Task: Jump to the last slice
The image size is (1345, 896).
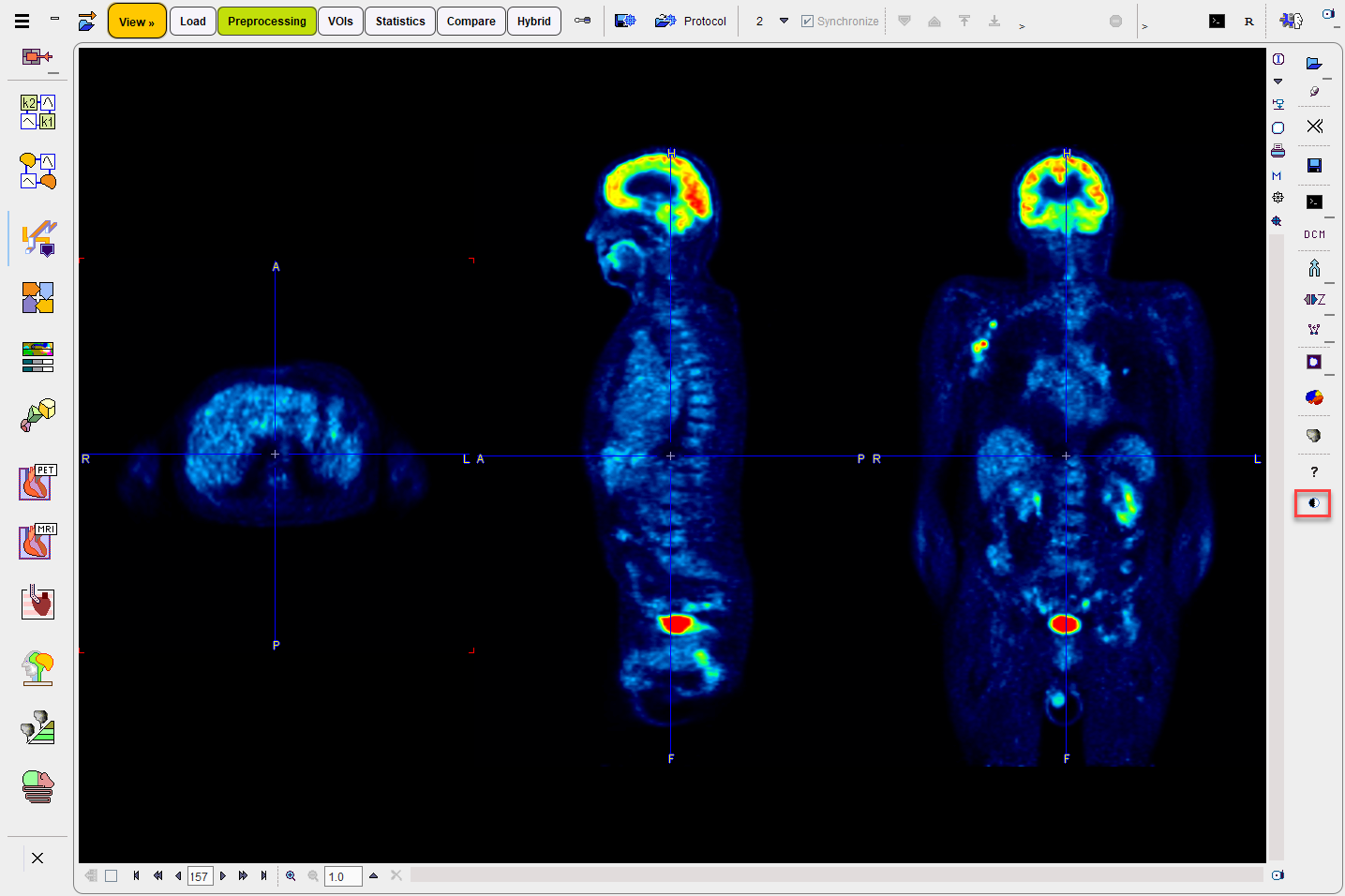Action: (x=264, y=875)
